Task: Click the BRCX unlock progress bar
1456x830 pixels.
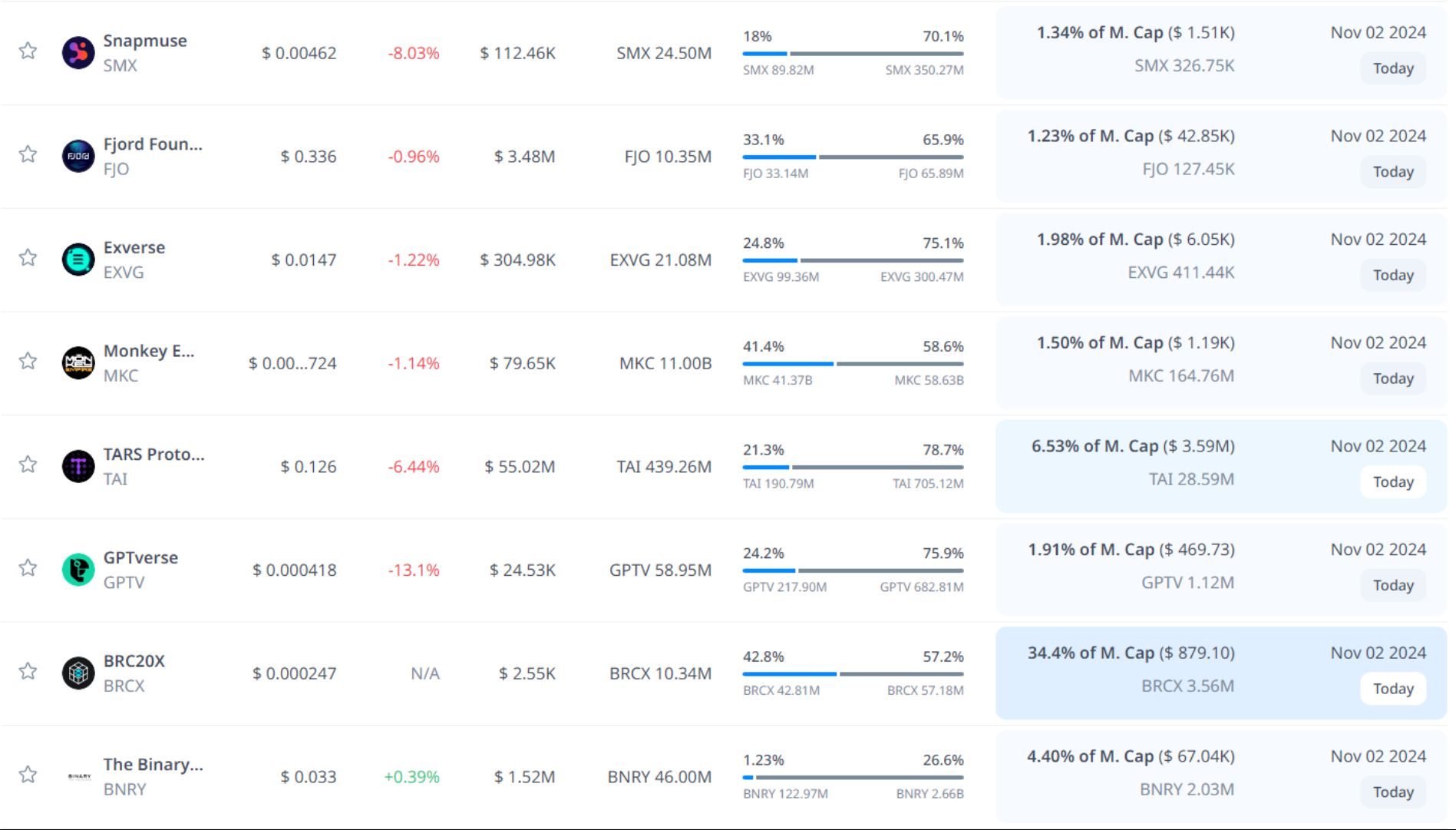Action: pos(853,674)
